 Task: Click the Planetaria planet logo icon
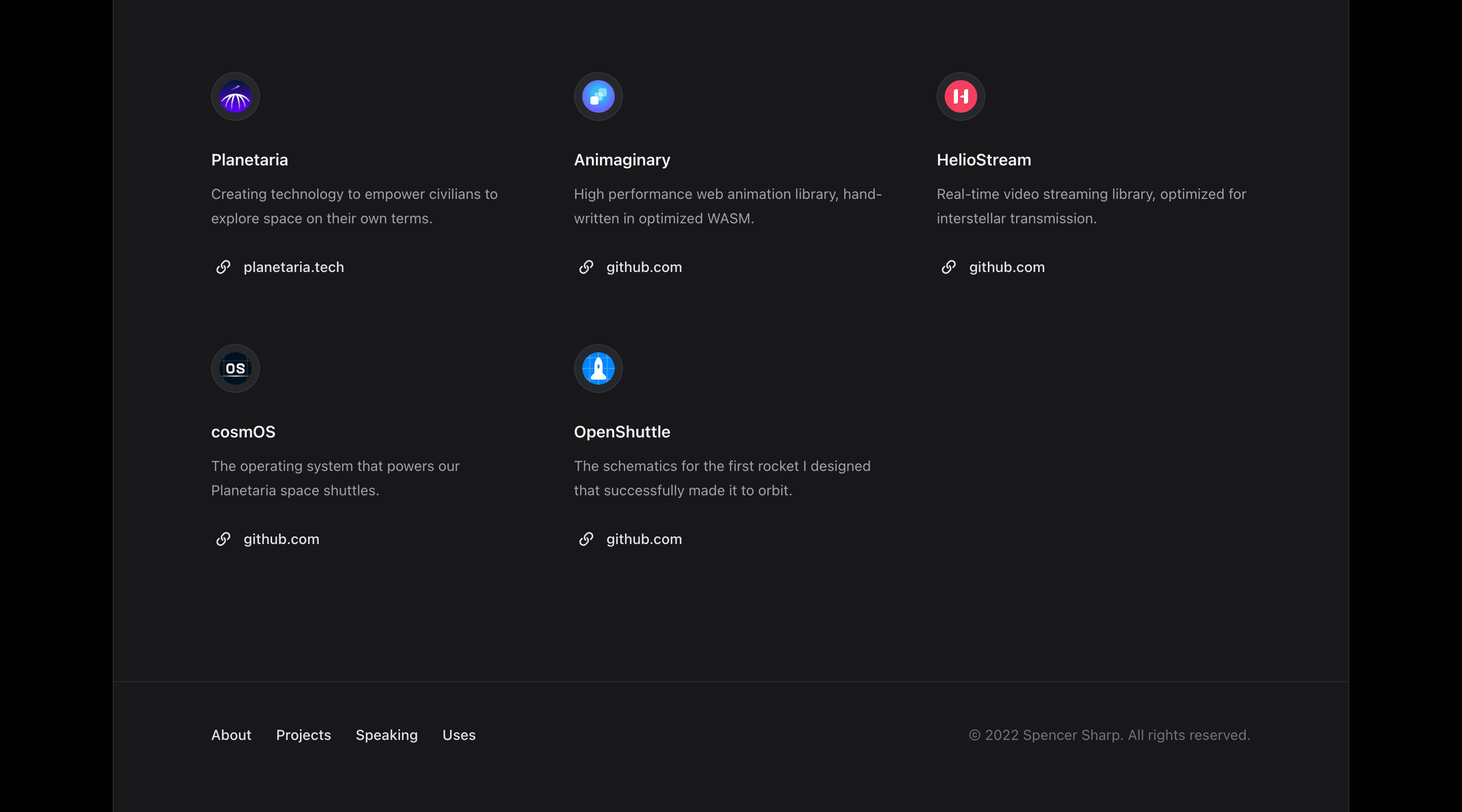click(235, 96)
